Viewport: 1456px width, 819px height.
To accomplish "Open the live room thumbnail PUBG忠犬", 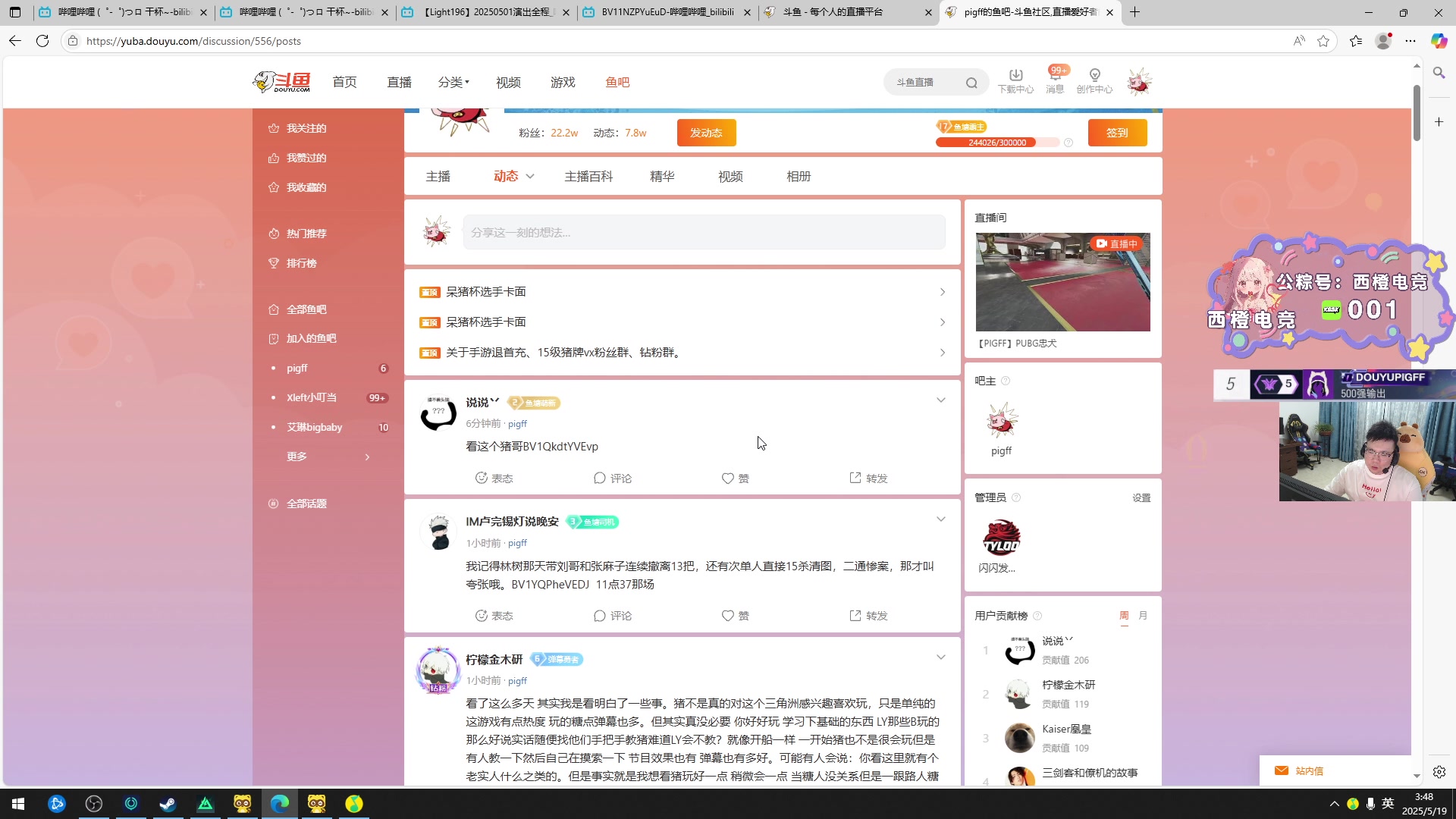I will pyautogui.click(x=1062, y=282).
